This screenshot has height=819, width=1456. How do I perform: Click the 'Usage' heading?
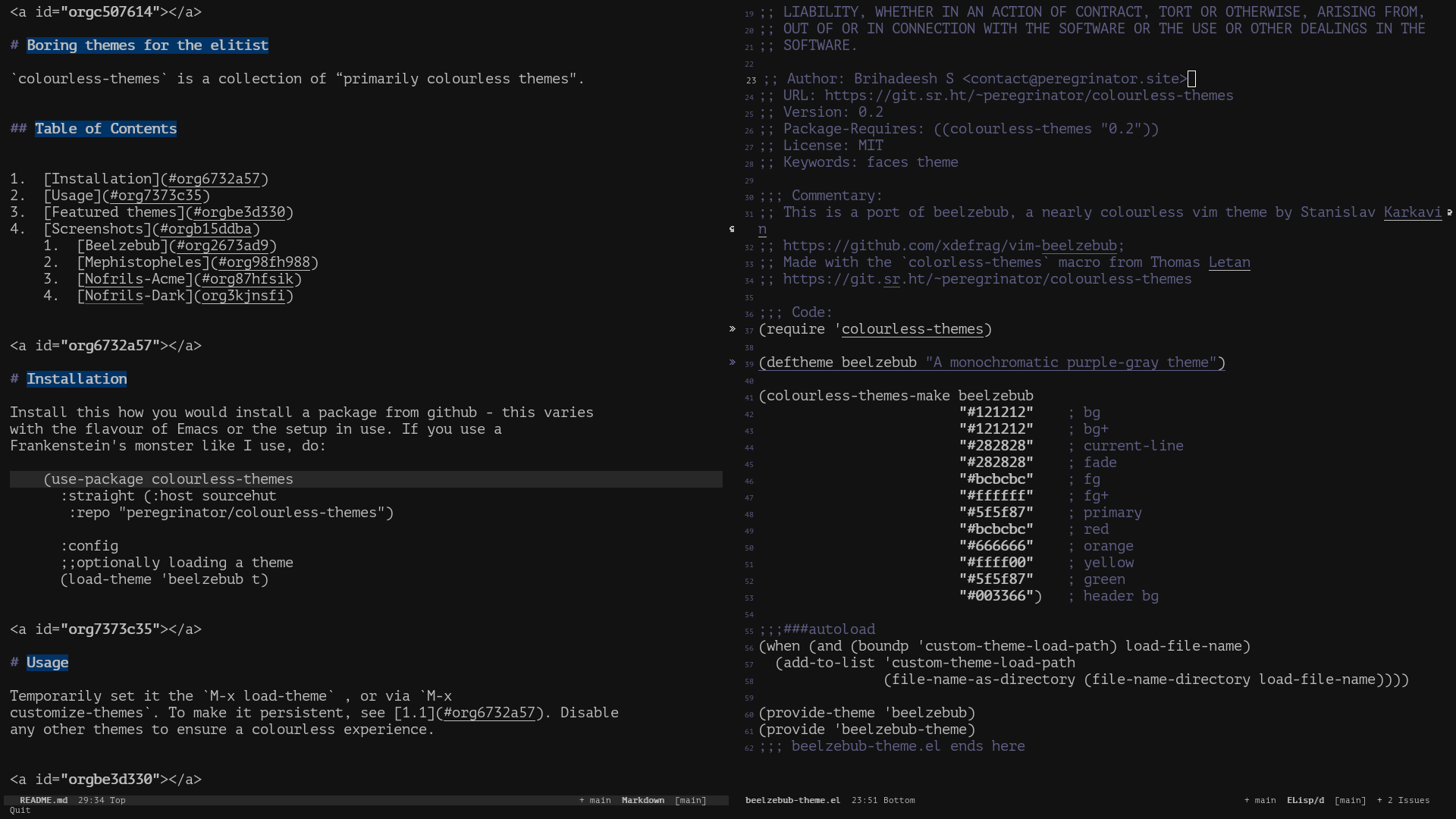pos(47,663)
